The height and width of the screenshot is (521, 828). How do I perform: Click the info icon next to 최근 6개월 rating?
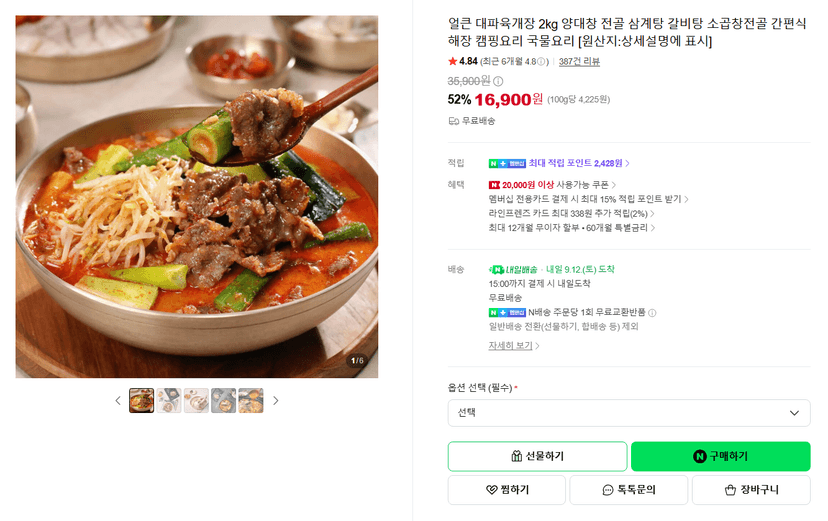pyautogui.click(x=541, y=62)
